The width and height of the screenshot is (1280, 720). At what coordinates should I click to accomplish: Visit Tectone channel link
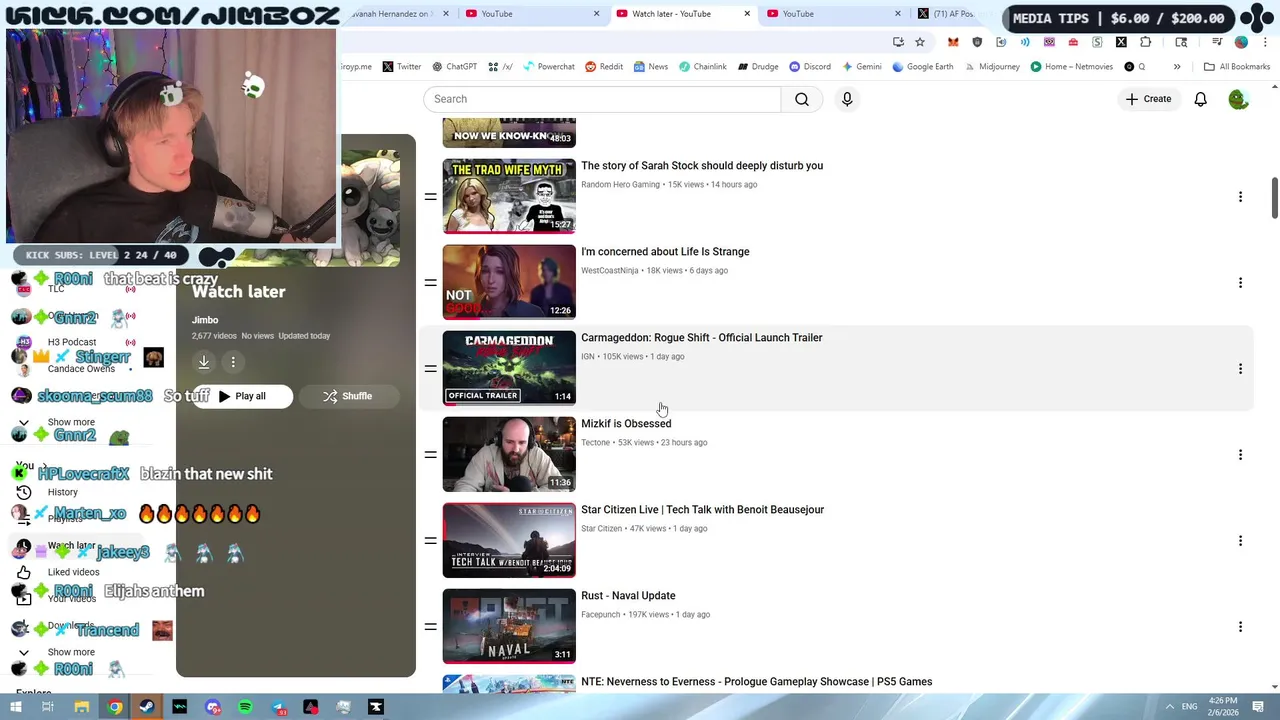click(595, 443)
